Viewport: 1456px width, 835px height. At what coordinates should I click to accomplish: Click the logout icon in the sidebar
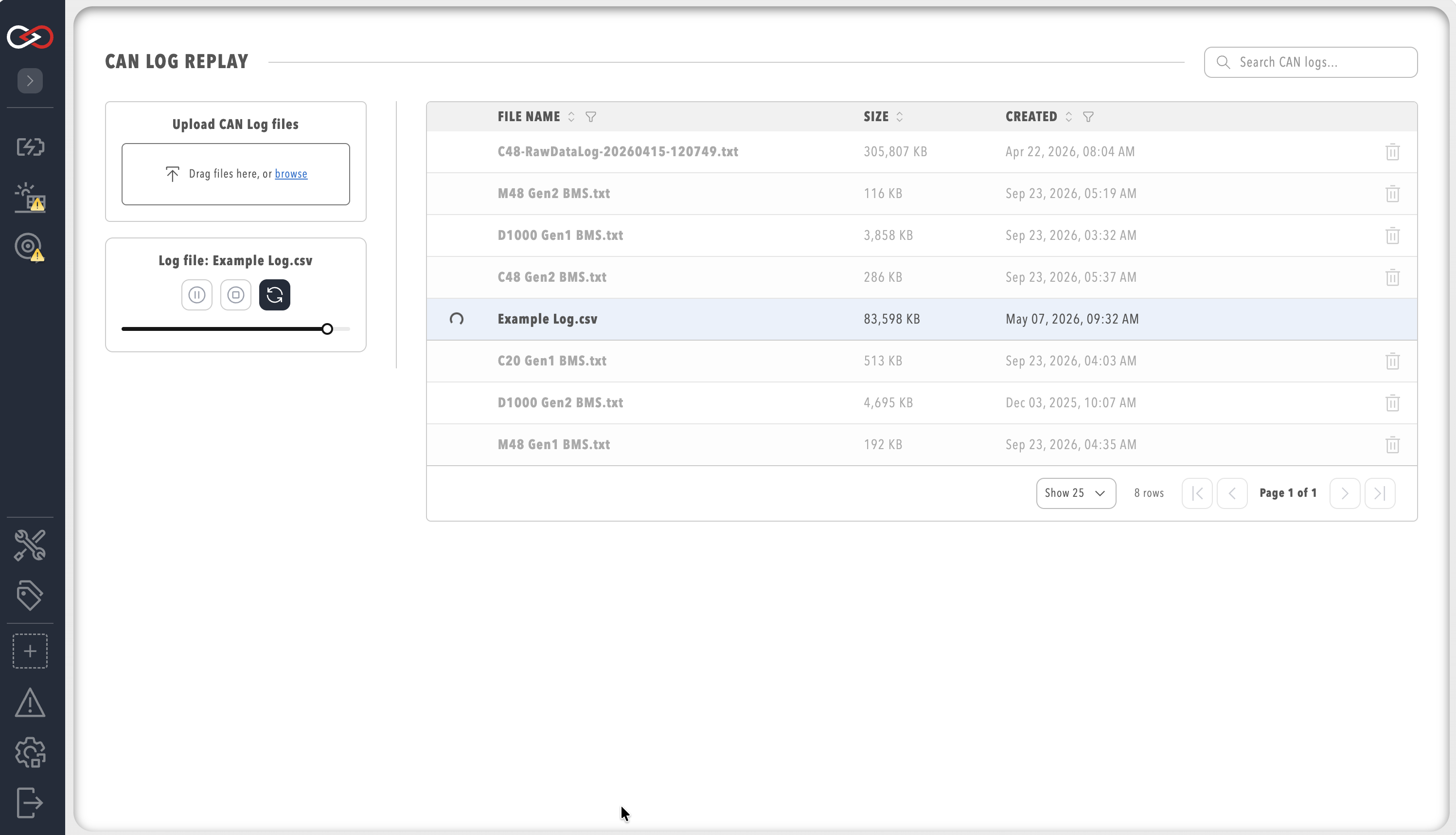(x=30, y=802)
